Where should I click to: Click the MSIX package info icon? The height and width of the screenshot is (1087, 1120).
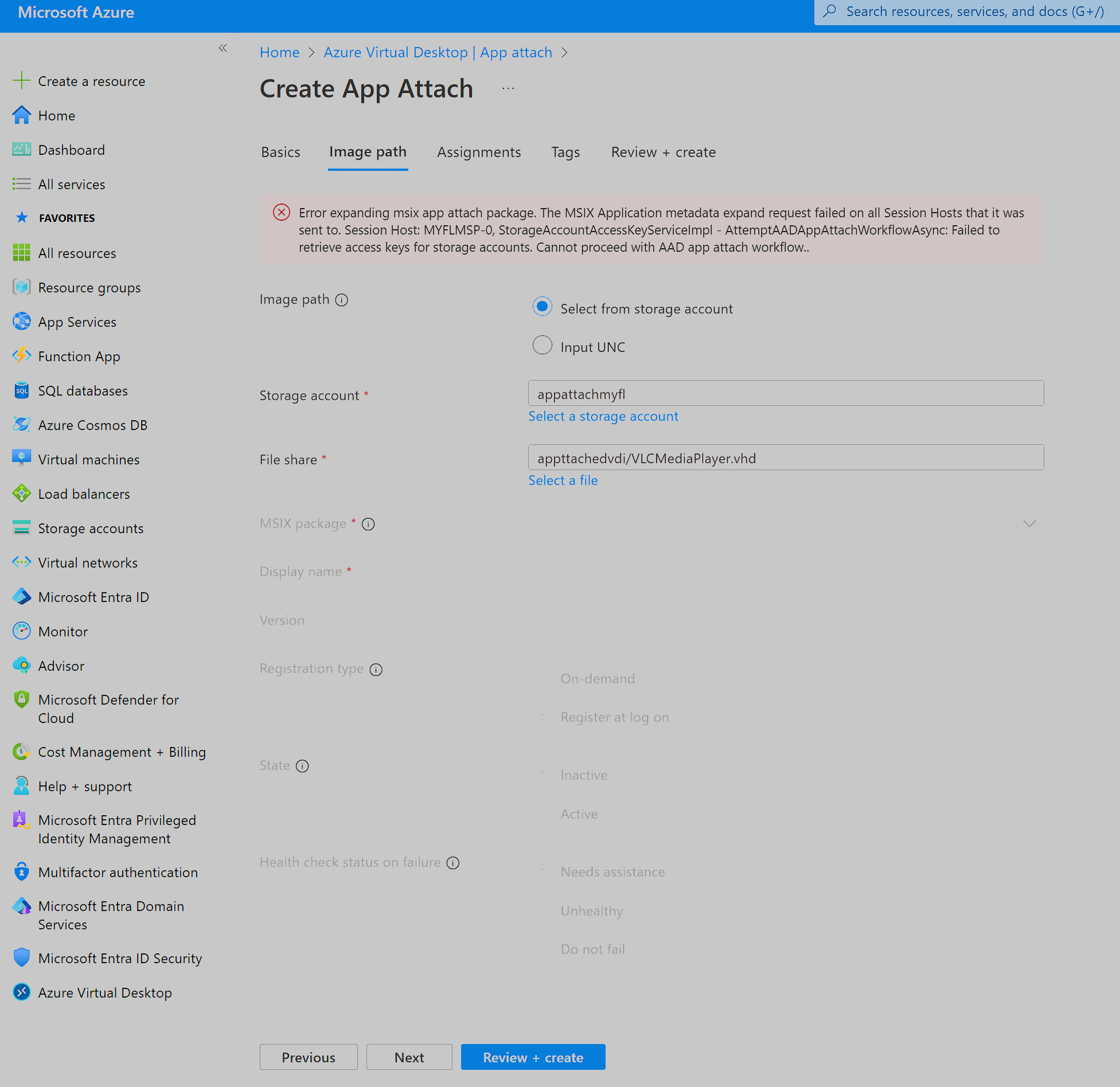368,524
